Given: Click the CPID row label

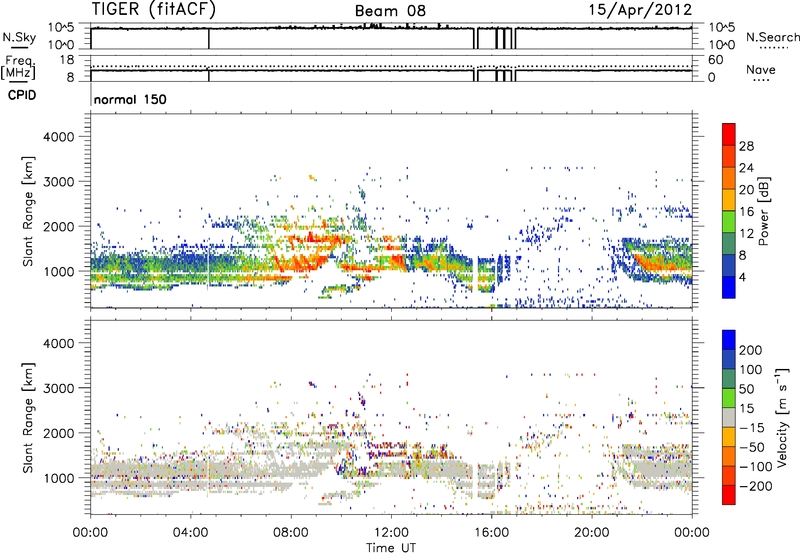Looking at the screenshot, I should coord(22,95).
